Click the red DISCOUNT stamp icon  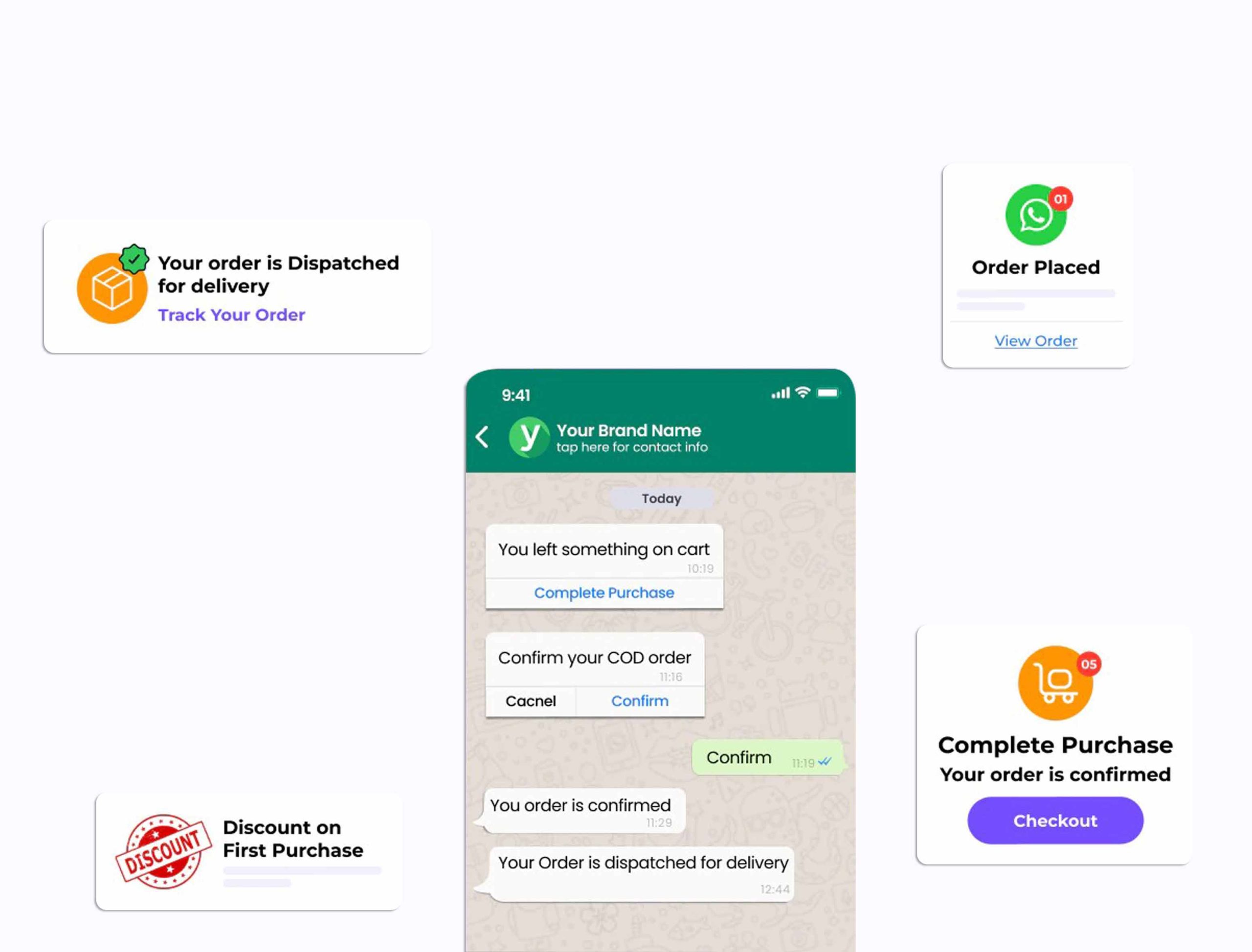(163, 851)
